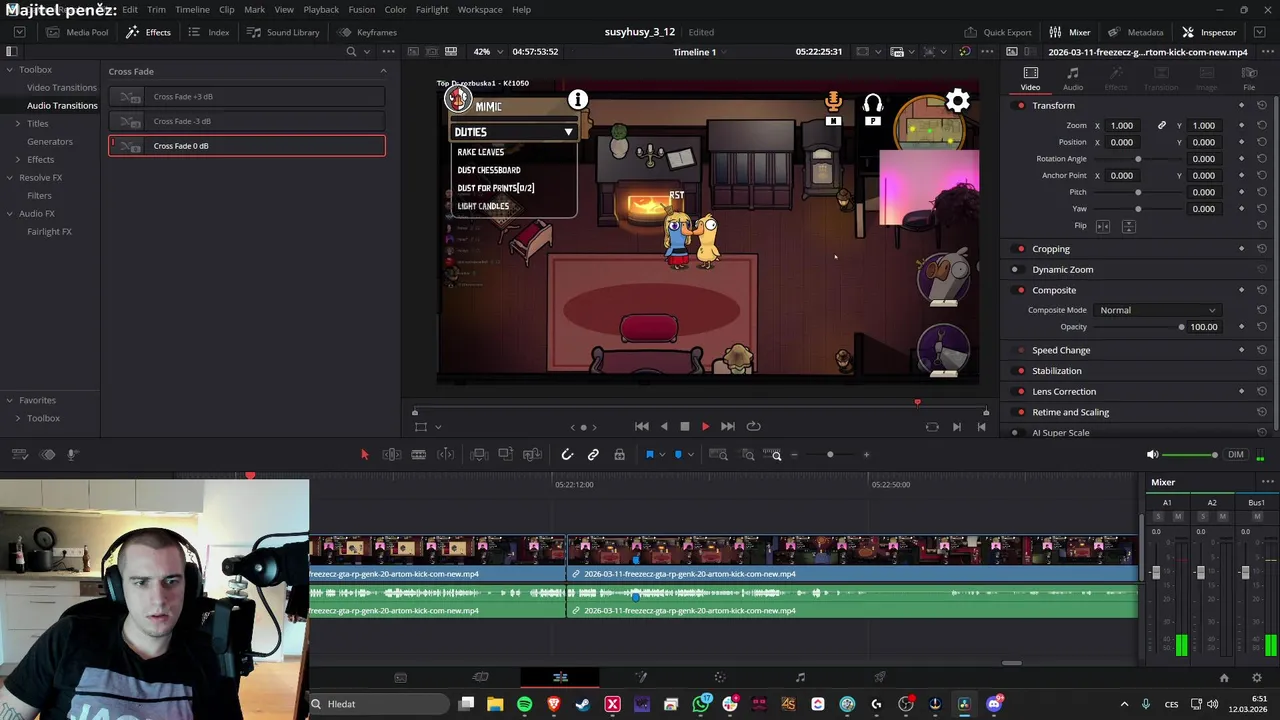This screenshot has width=1280, height=720.
Task: Open the Fusion menu
Action: pos(362,9)
